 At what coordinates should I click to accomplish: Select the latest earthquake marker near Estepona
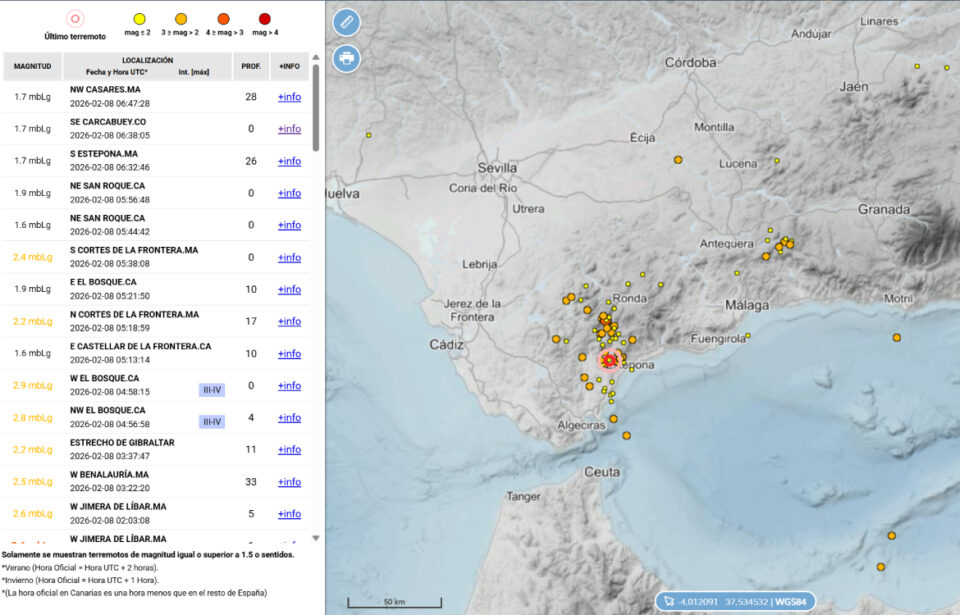609,359
